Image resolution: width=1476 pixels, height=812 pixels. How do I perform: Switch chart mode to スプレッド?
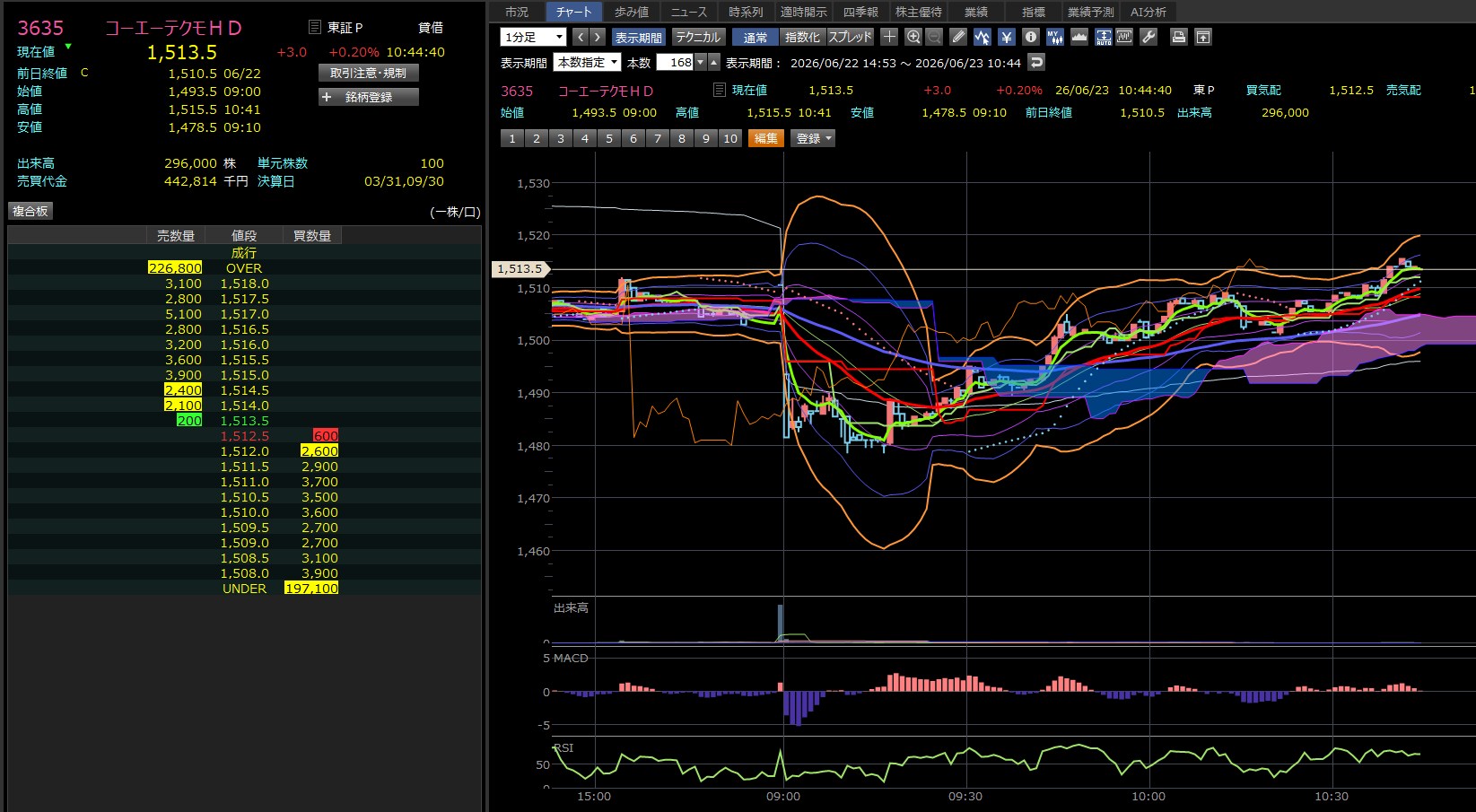850,37
